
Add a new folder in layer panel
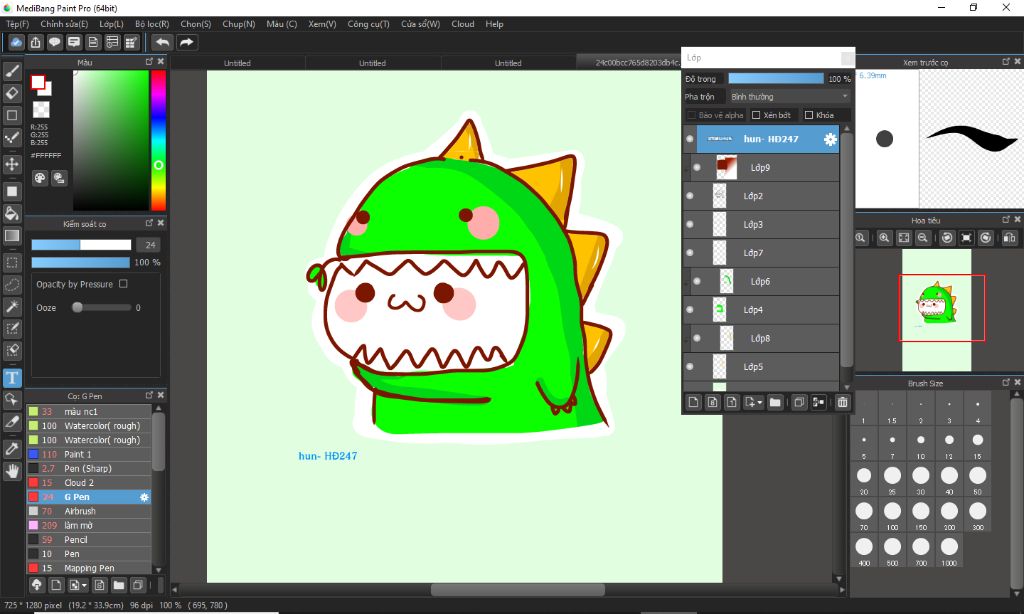pyautogui.click(x=775, y=402)
